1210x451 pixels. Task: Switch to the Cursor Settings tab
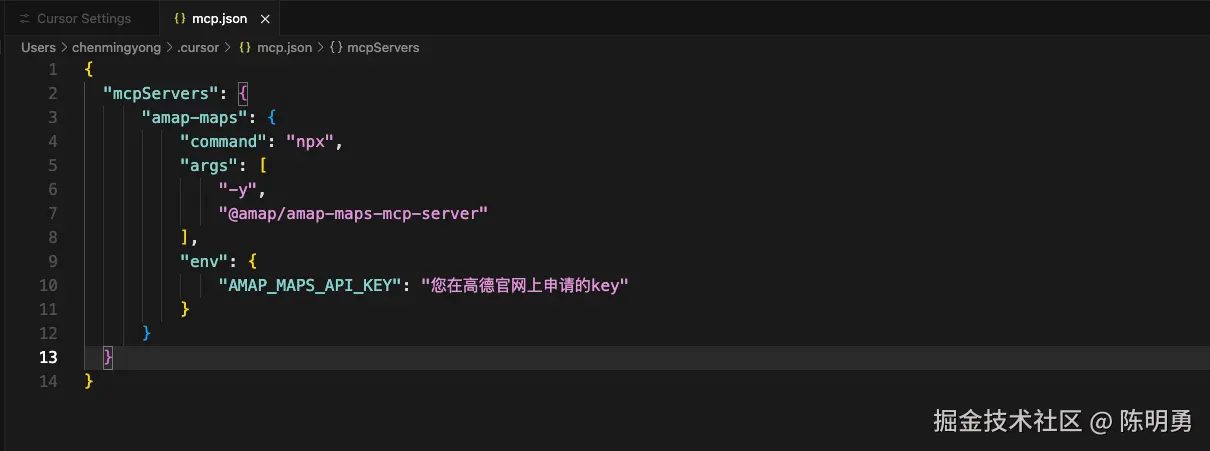(83, 19)
